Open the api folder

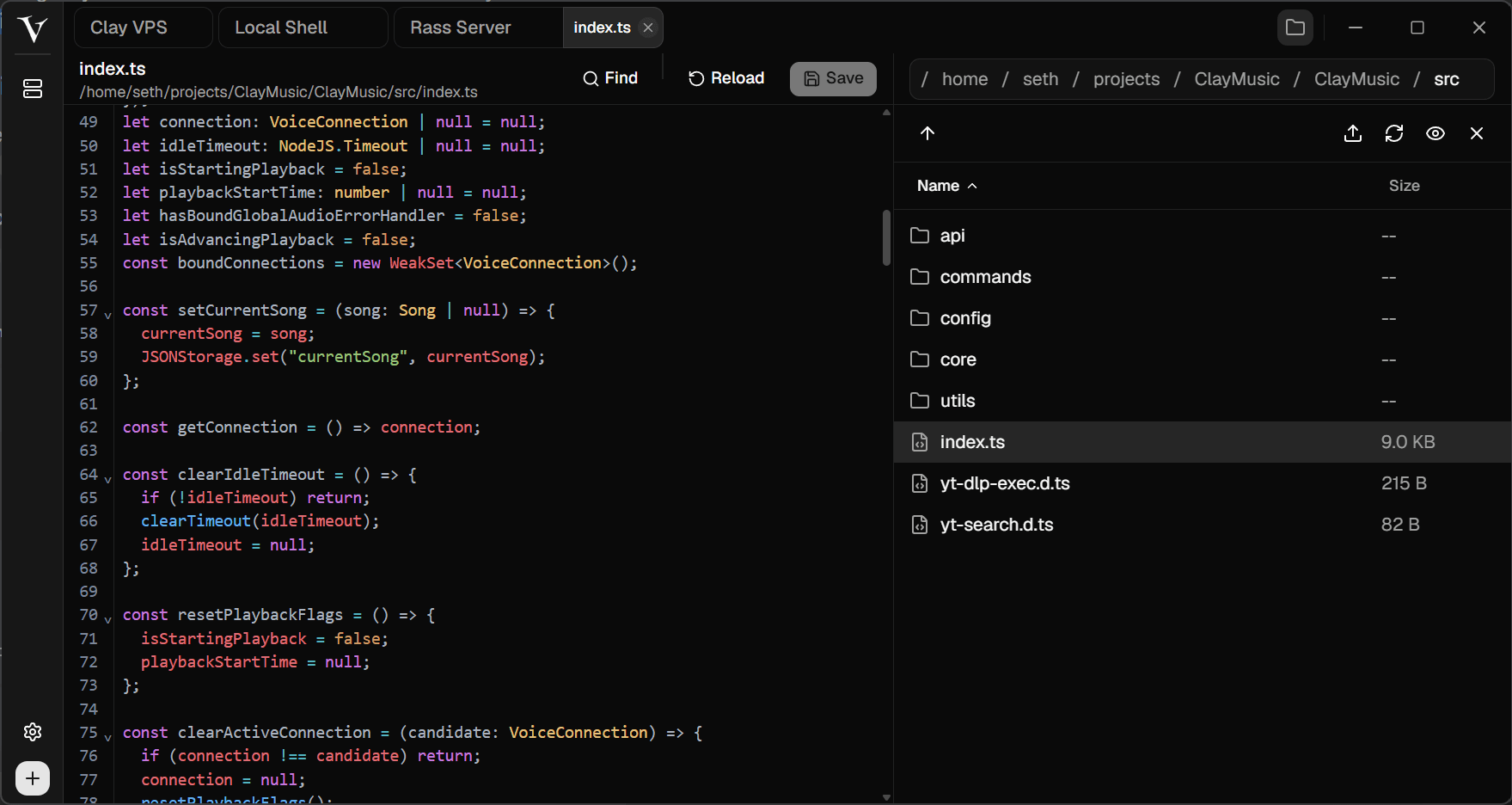pos(1203,236)
